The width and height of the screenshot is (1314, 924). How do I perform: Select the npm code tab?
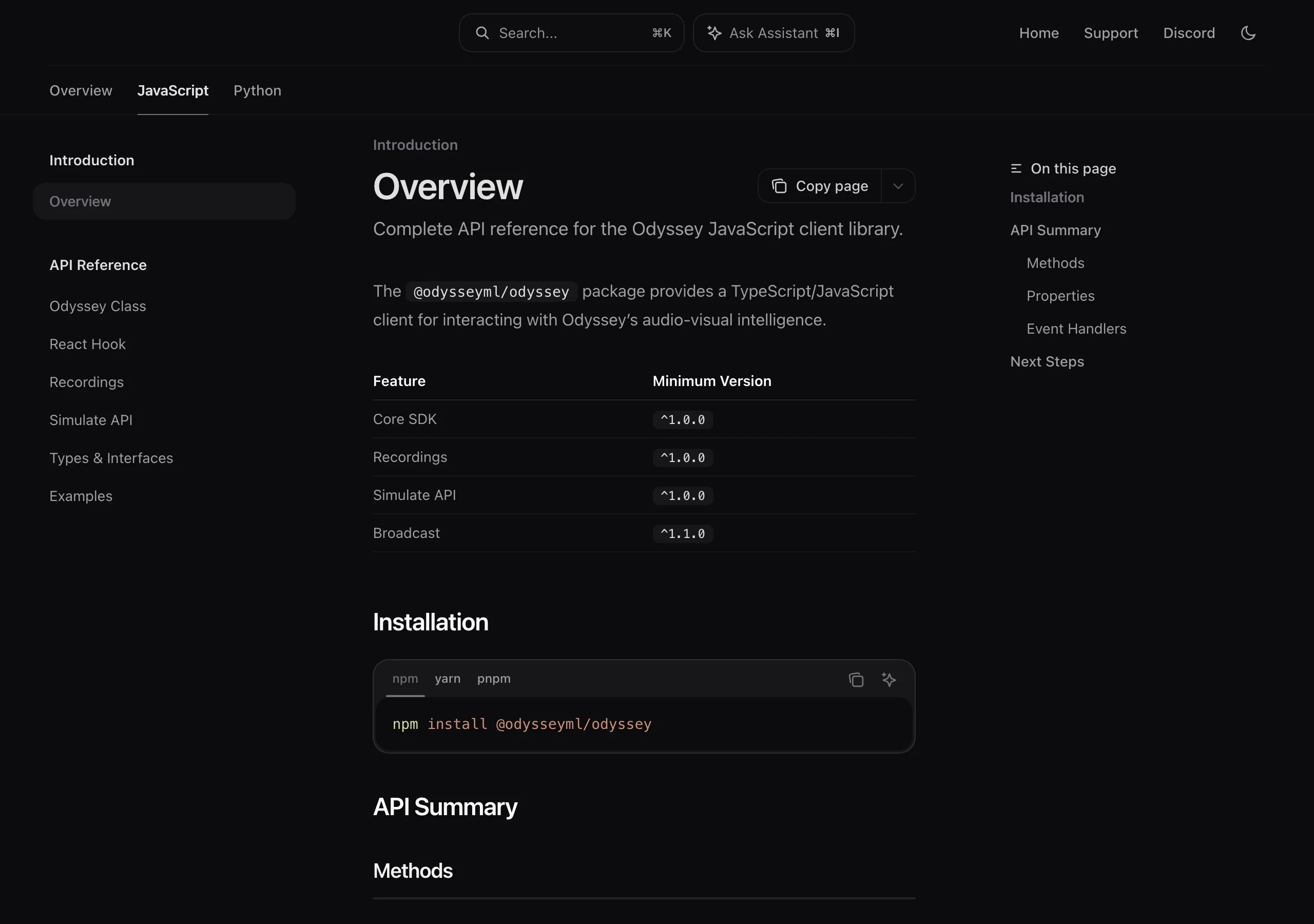(x=405, y=679)
